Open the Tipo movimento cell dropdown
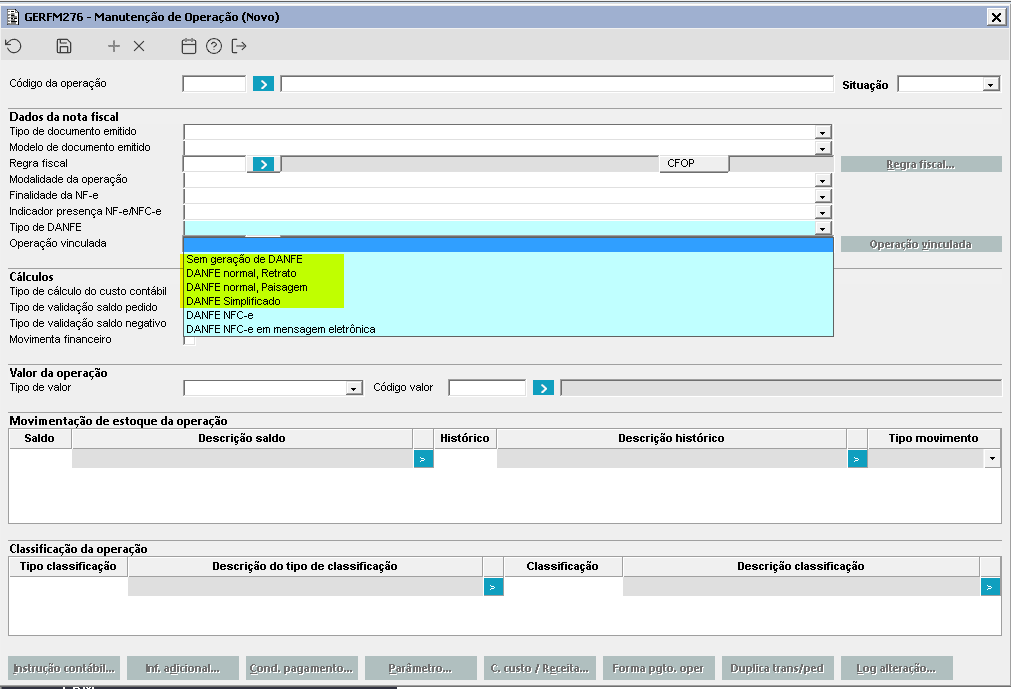 point(992,459)
